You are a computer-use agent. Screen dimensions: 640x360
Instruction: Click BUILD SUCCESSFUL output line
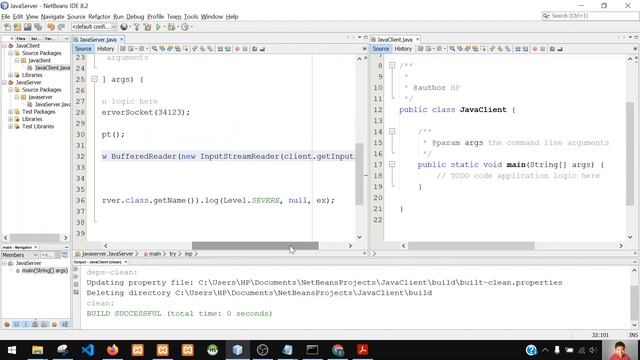179,313
